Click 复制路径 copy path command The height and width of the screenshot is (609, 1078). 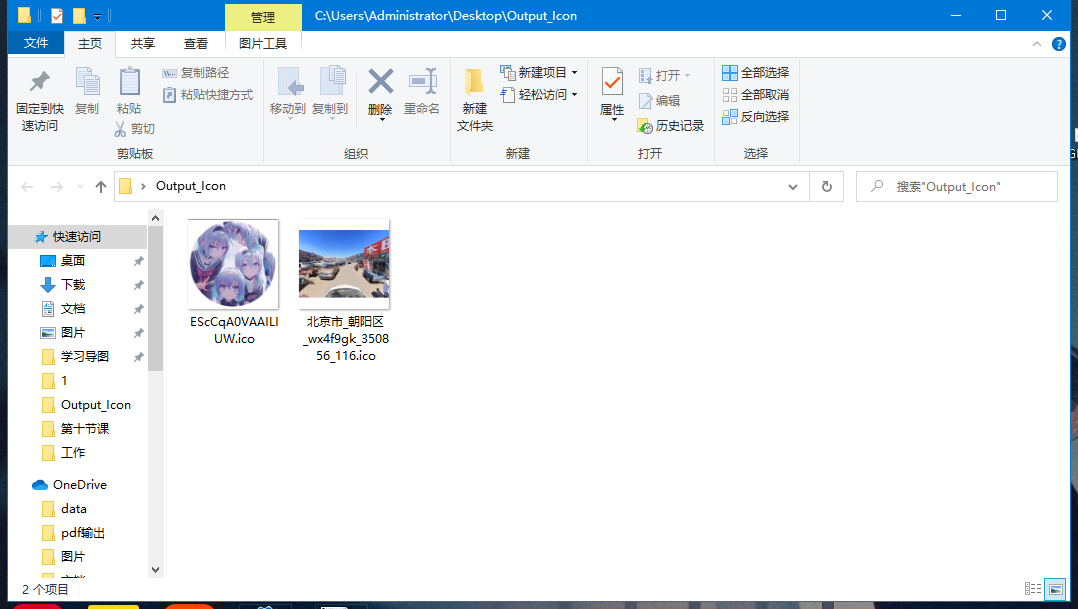196,73
